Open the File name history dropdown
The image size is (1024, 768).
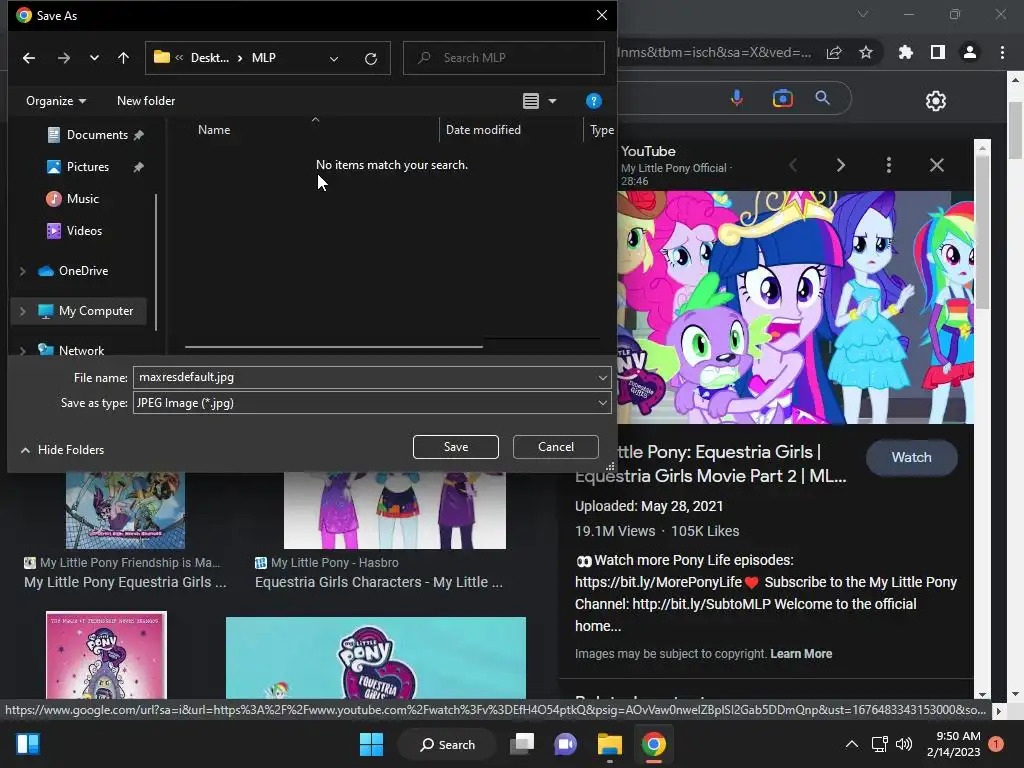tap(602, 377)
